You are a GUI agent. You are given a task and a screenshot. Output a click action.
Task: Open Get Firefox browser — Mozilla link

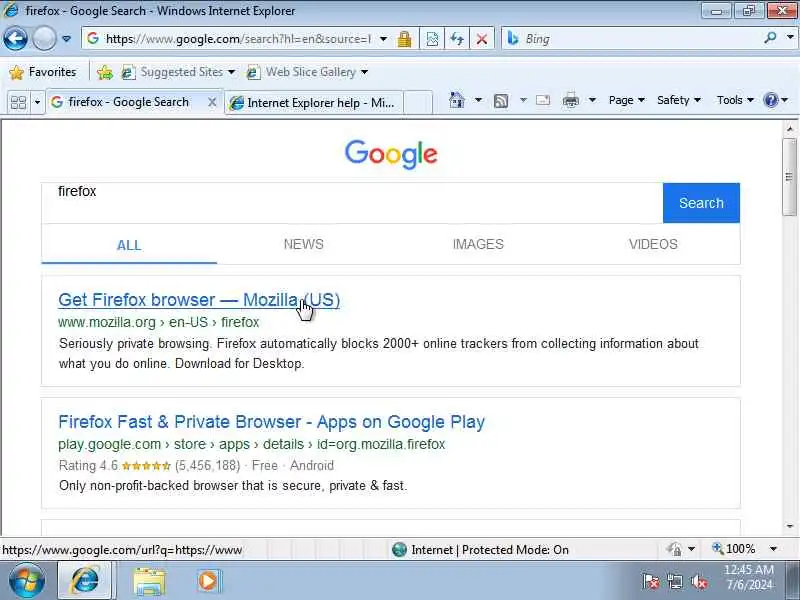pos(199,300)
